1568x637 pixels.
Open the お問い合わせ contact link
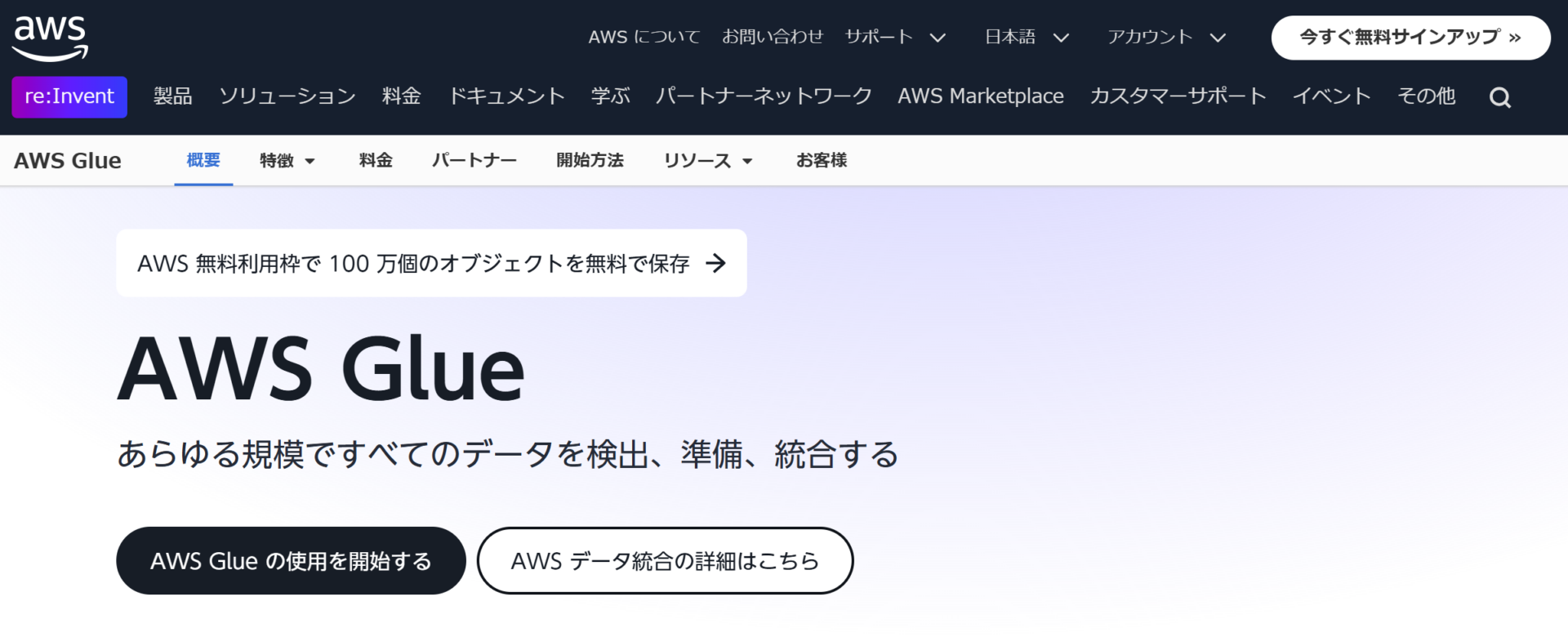click(x=773, y=37)
